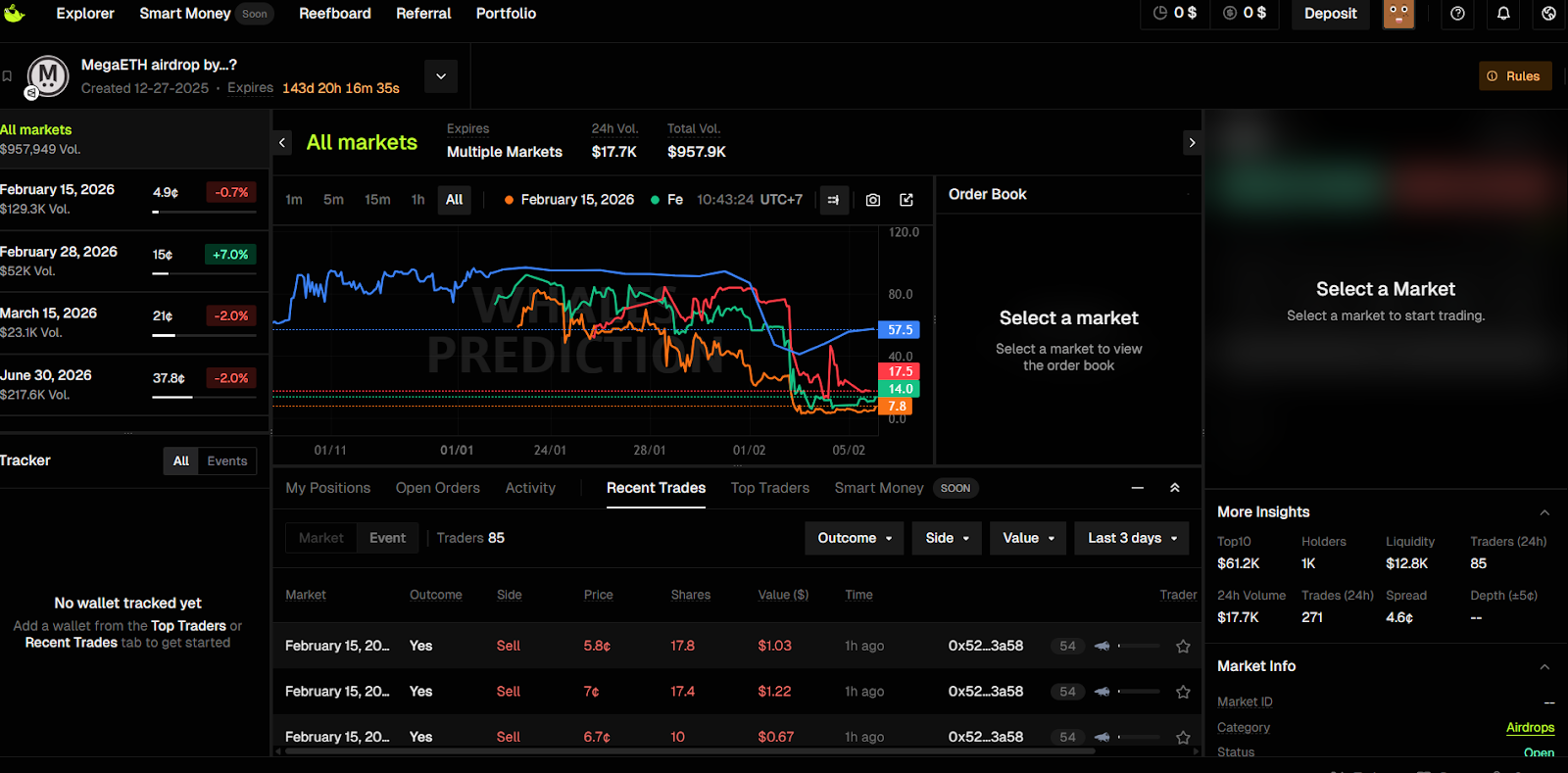The image size is (1568, 773).
Task: Toggle Tracker filter to Events
Action: tap(227, 461)
